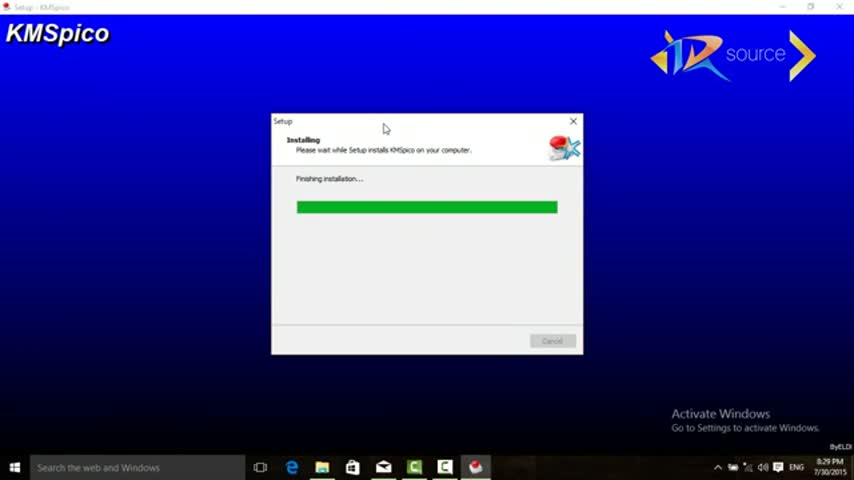
Task: Click the Installing heading in the dialog
Action: (x=303, y=140)
